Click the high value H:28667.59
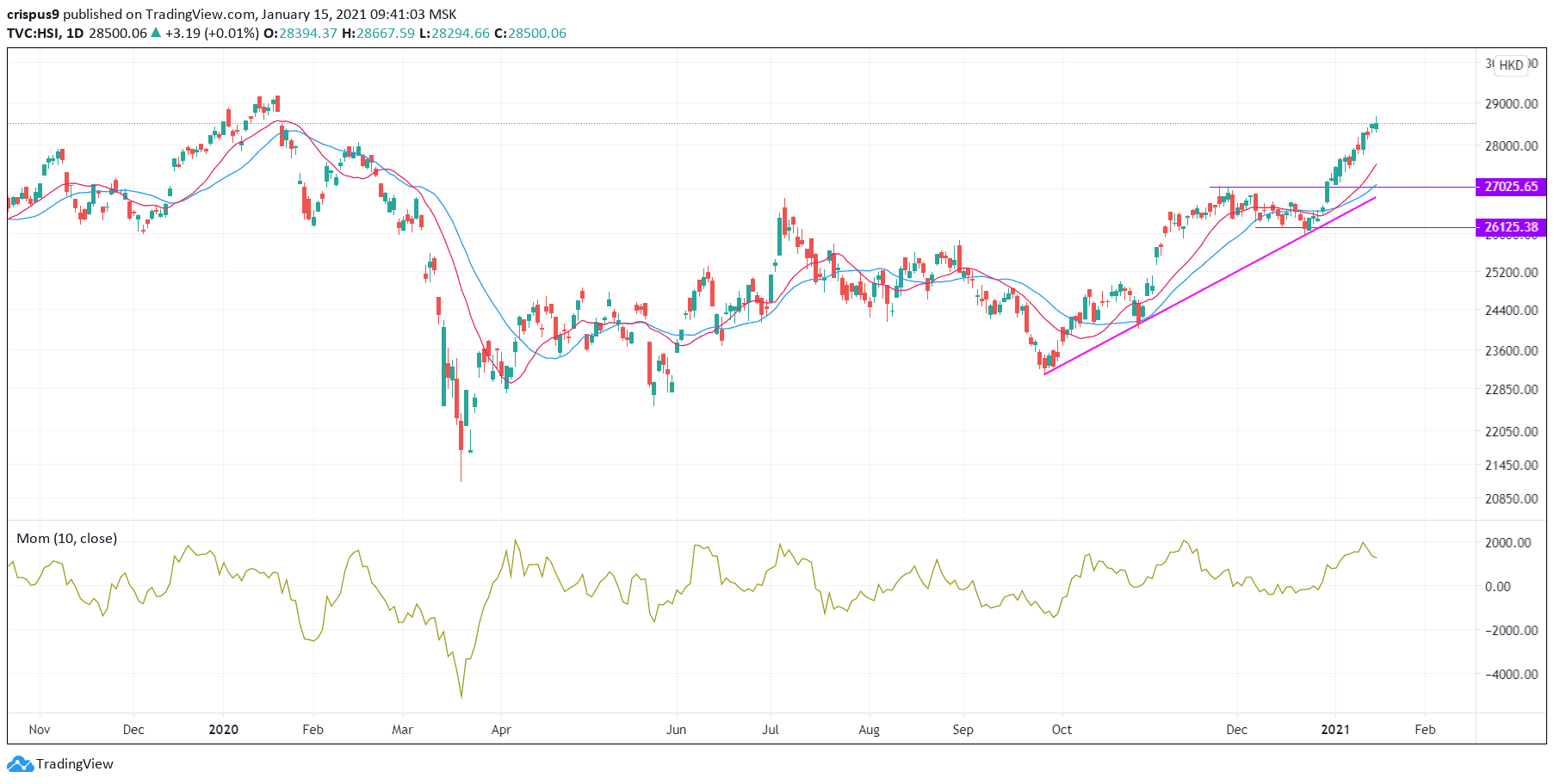The width and height of the screenshot is (1554, 784). 378,34
